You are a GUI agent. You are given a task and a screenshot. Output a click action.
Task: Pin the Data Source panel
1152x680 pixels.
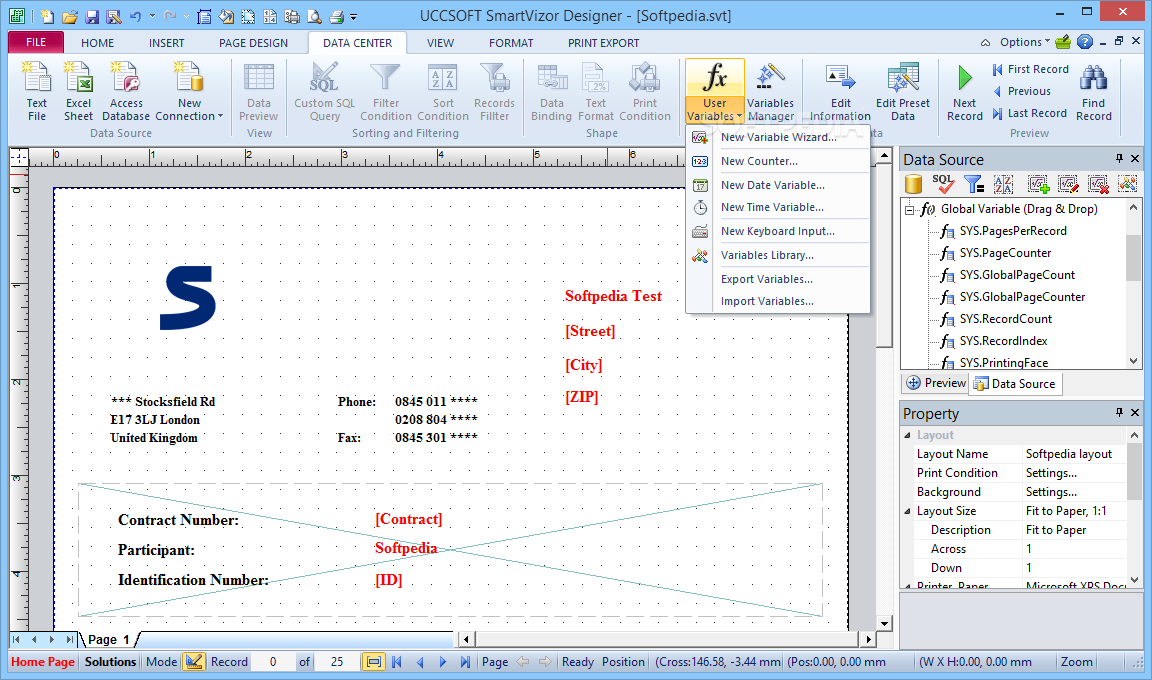pyautogui.click(x=1119, y=159)
